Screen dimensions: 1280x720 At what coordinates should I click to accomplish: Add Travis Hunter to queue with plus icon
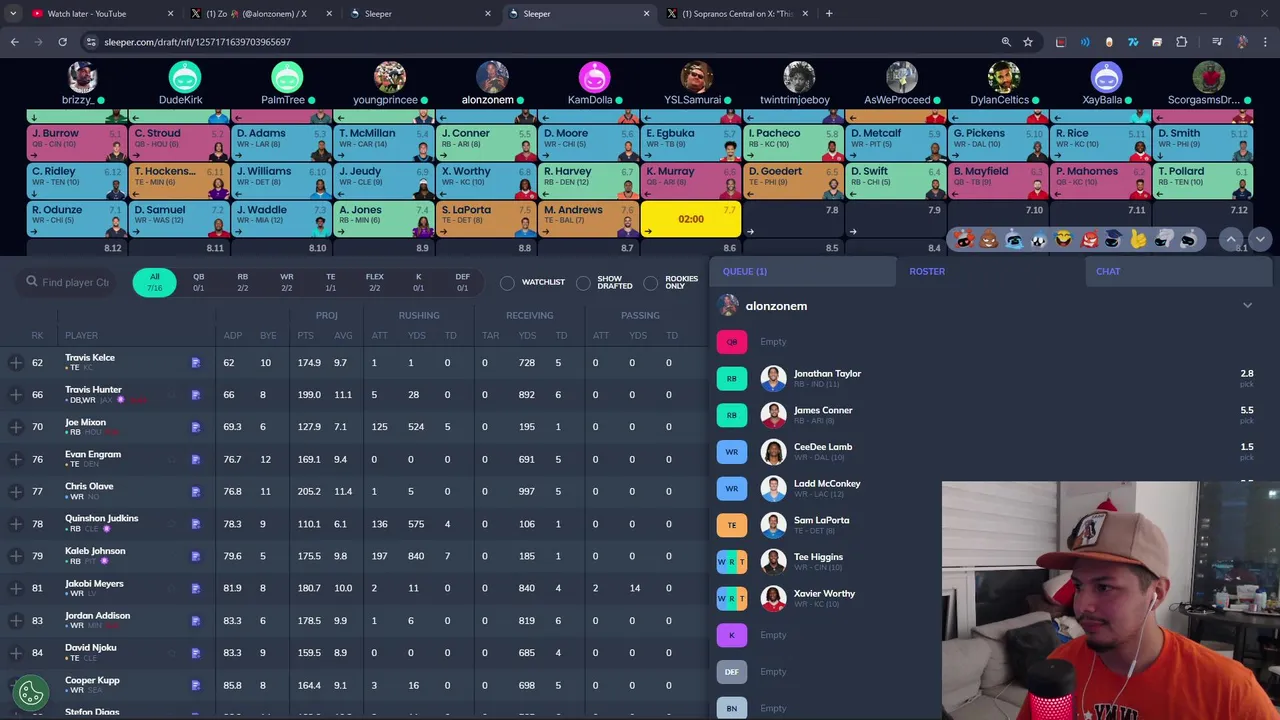(x=16, y=395)
